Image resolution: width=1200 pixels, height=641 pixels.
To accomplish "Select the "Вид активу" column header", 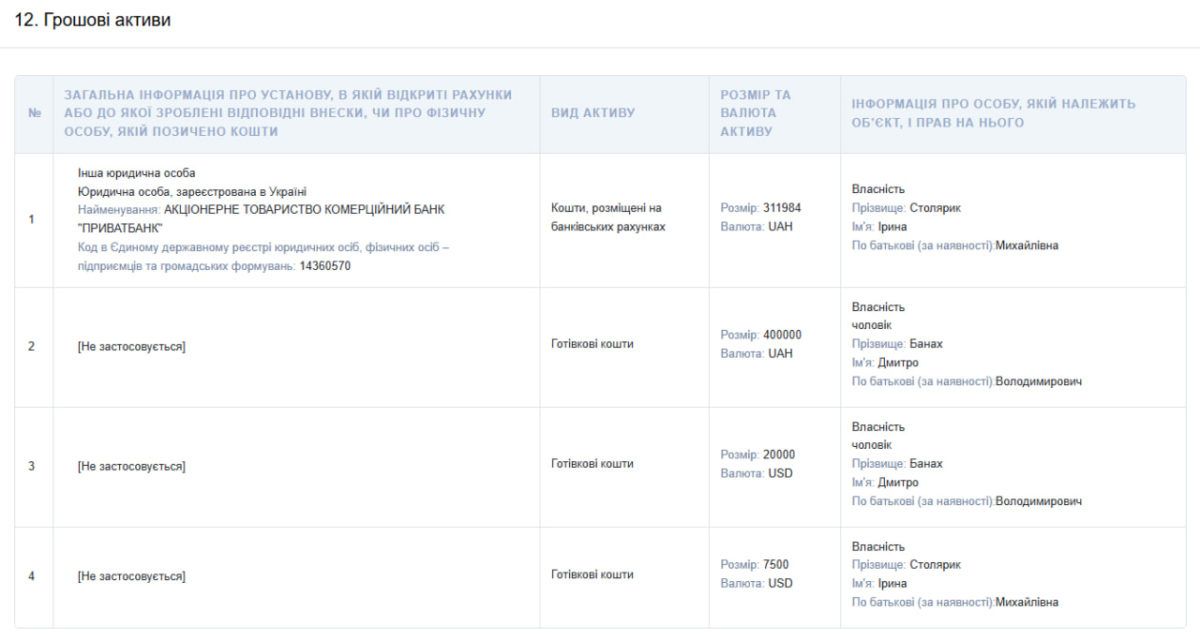I will coord(592,113).
